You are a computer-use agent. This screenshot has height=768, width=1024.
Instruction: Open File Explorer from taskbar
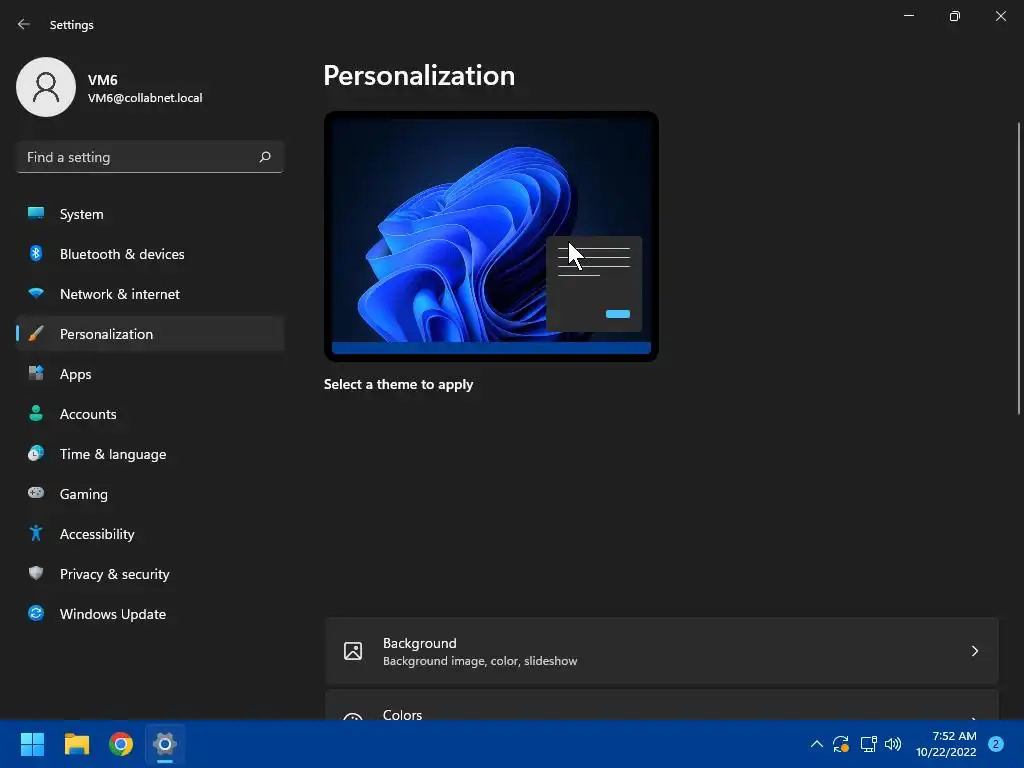[x=76, y=744]
